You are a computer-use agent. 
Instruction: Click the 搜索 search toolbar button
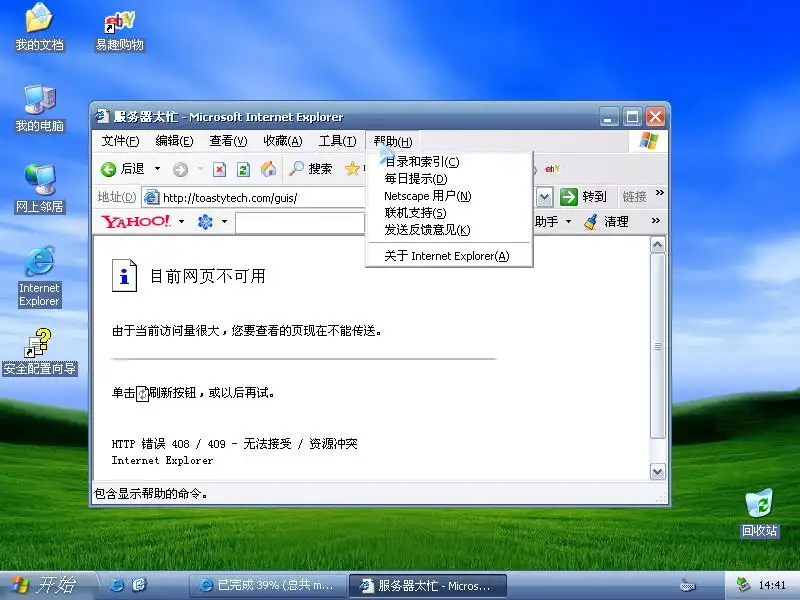coord(310,169)
